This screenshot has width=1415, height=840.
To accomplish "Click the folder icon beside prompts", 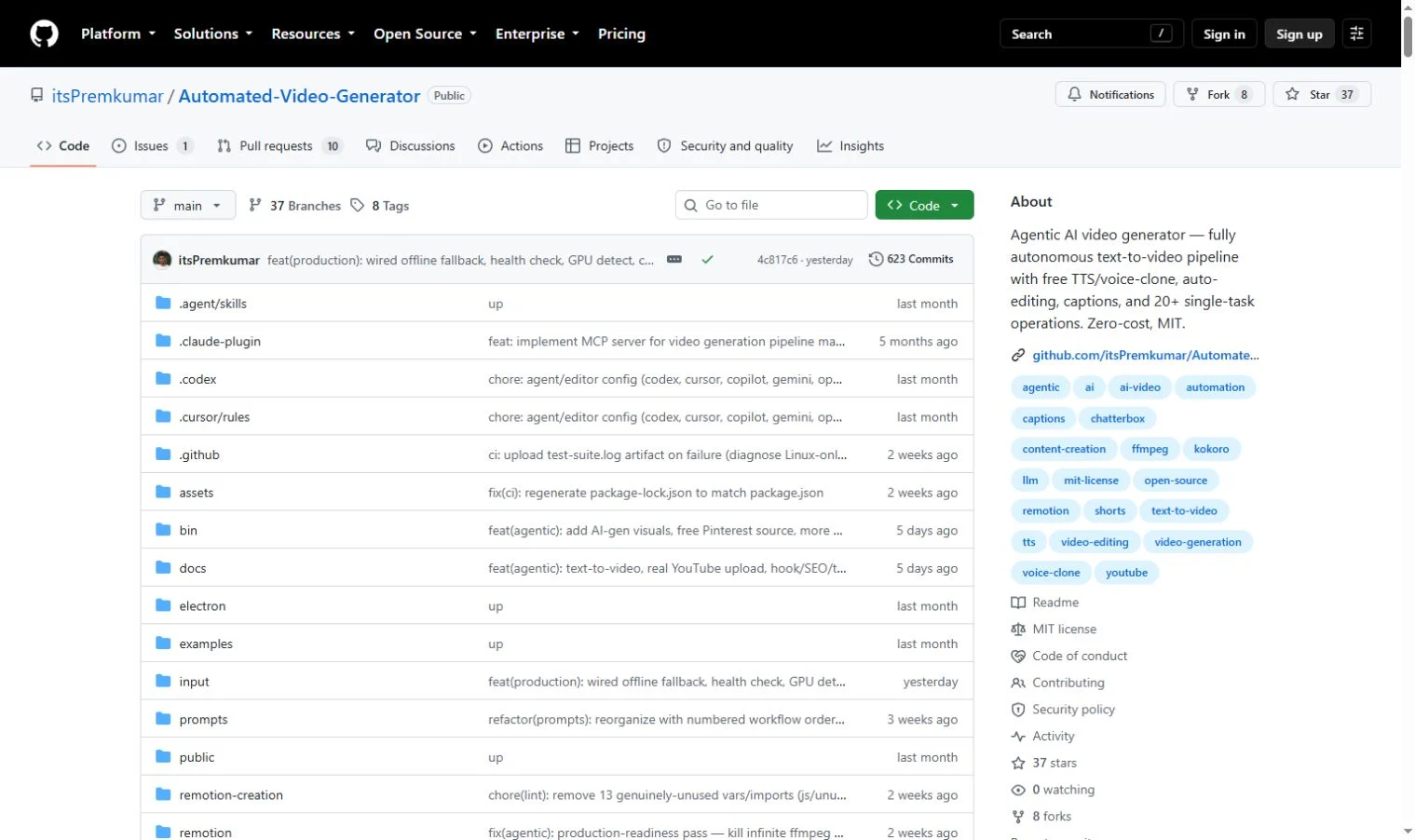I will pos(163,719).
